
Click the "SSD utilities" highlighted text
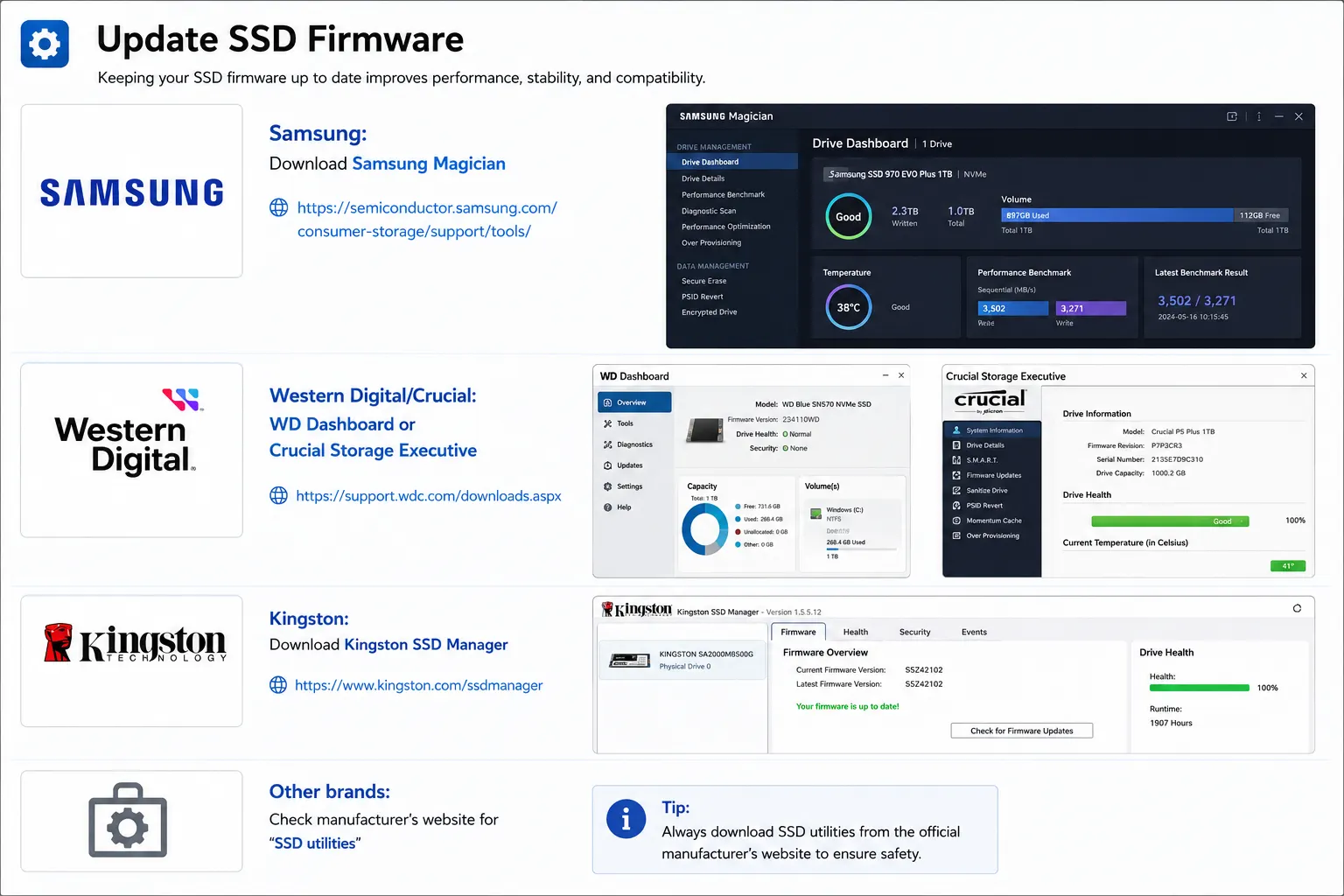pyautogui.click(x=315, y=843)
